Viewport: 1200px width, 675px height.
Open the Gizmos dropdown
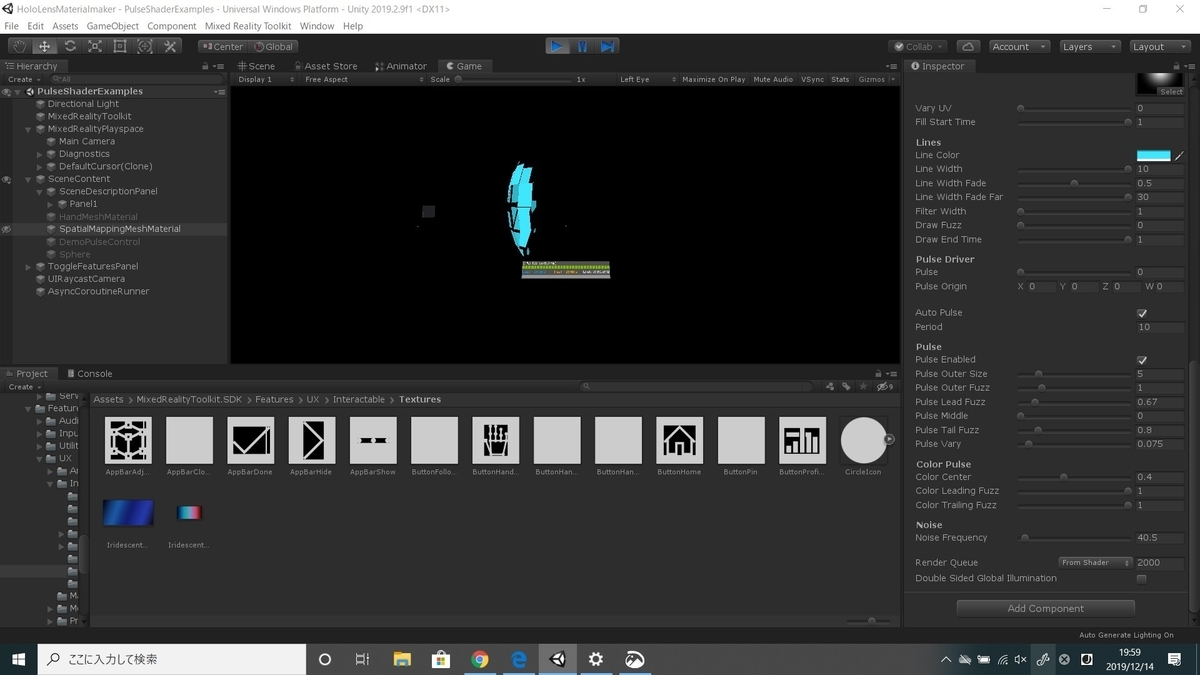(876, 79)
